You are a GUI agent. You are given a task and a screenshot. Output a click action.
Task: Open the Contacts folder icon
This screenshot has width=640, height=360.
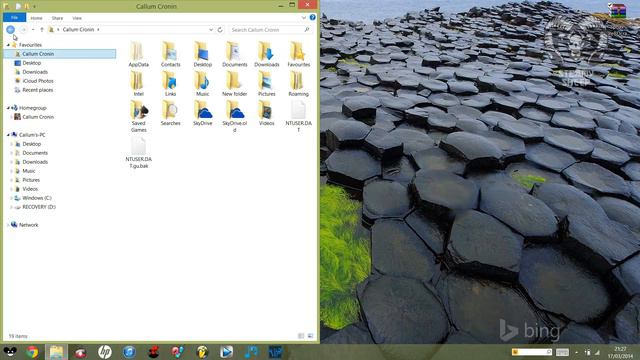170,54
